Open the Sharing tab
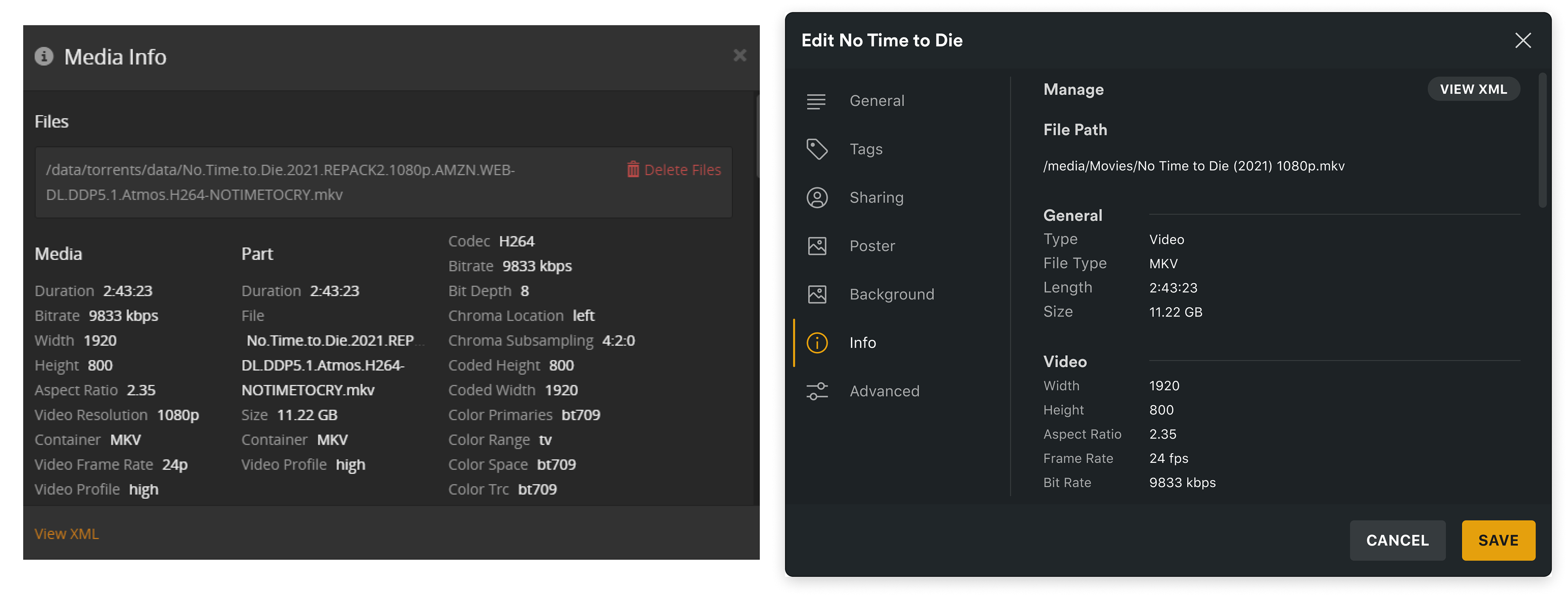The height and width of the screenshot is (597, 1568). (877, 197)
